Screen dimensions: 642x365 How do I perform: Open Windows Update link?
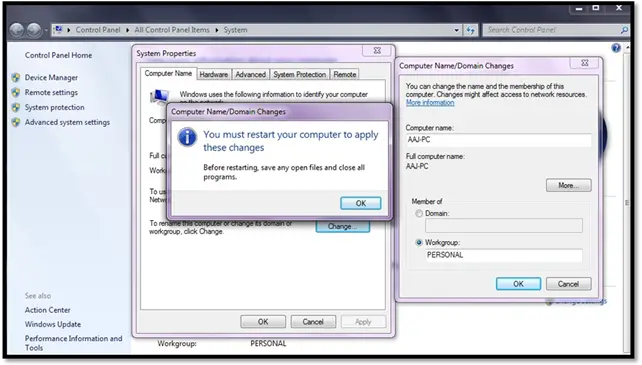53,324
